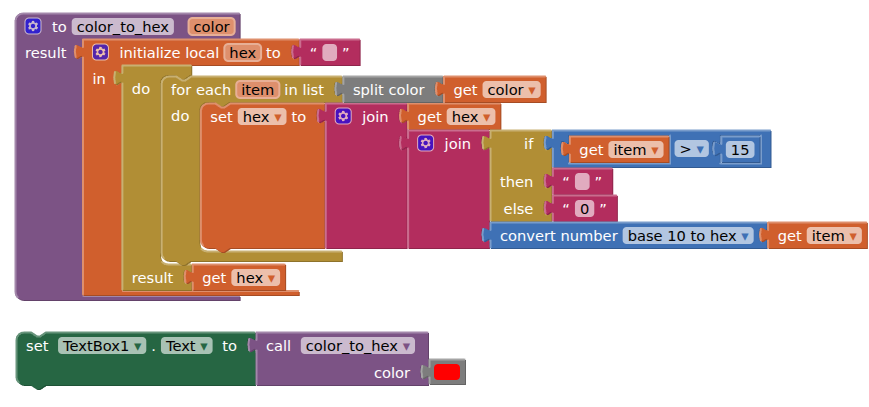Screen dimensions: 869x407
Task: Edit the "0" text string in else branch
Action: point(585,209)
